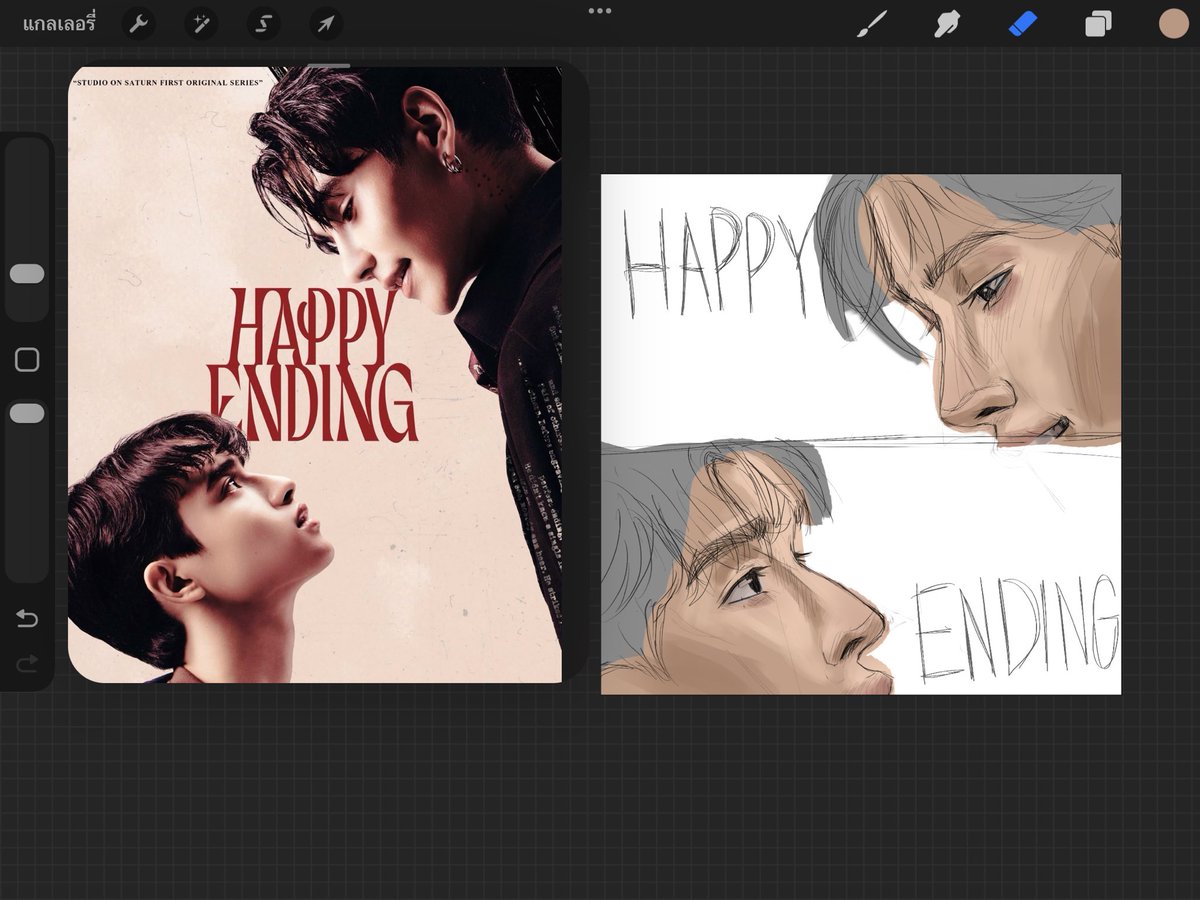The height and width of the screenshot is (900, 1200).
Task: Open the Layers panel
Action: pyautogui.click(x=1098, y=24)
